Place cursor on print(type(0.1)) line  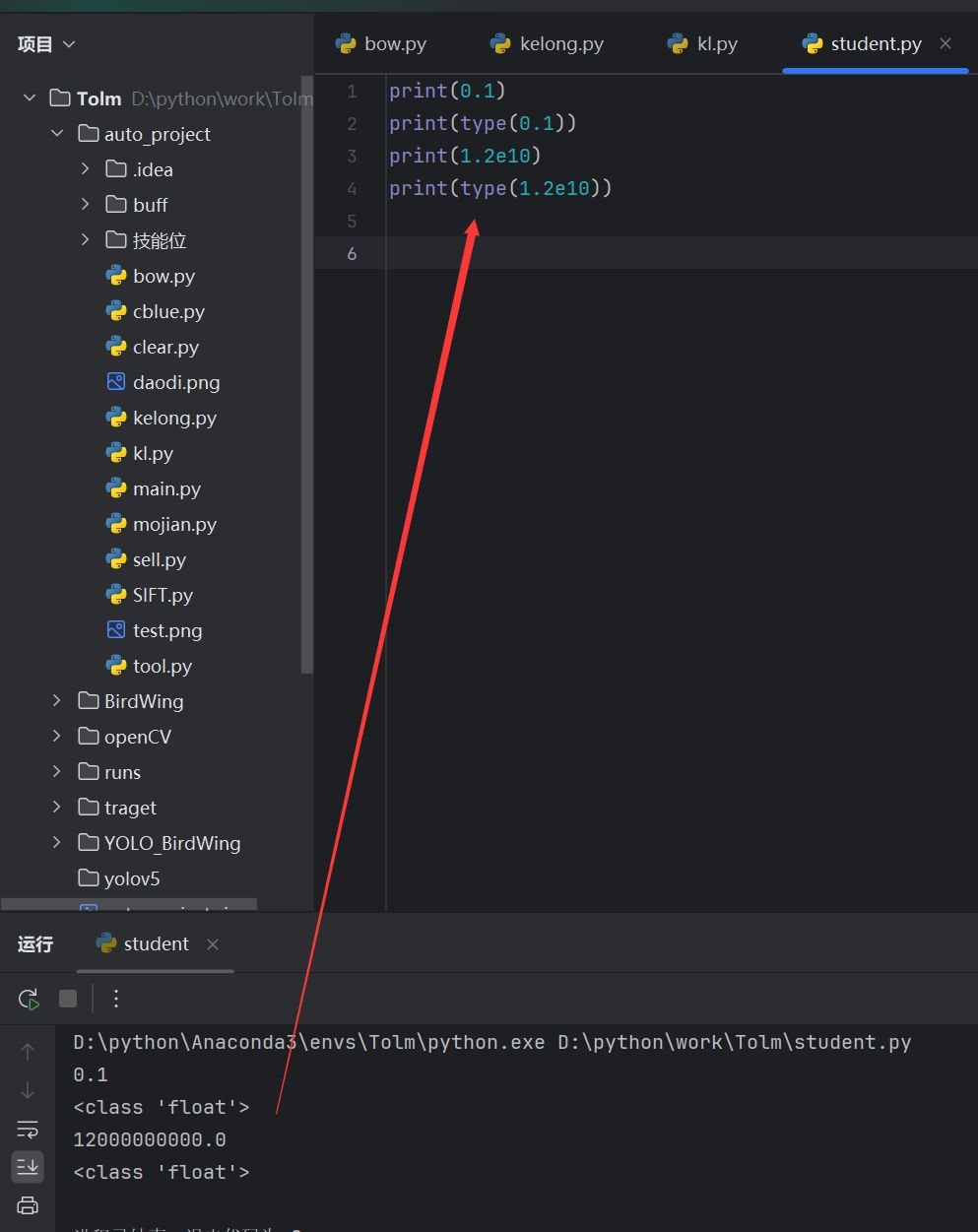pos(483,123)
